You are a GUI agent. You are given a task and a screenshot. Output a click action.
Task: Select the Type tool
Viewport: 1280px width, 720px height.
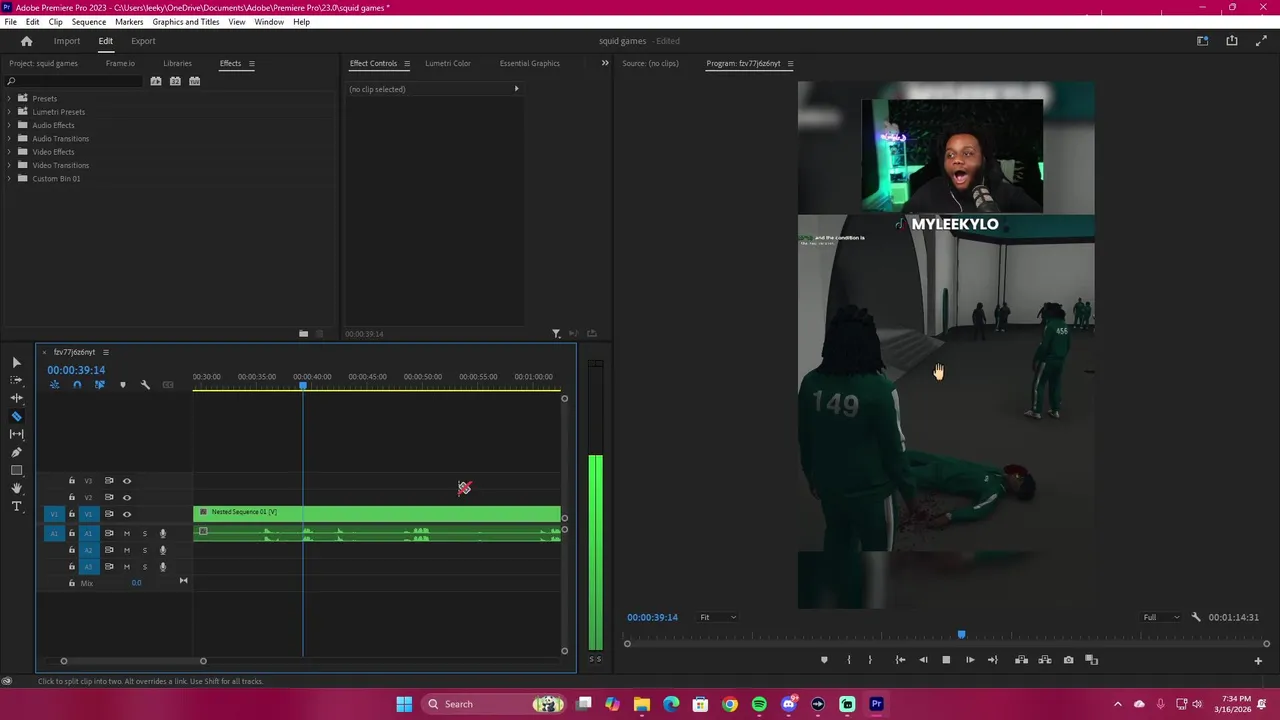point(16,506)
